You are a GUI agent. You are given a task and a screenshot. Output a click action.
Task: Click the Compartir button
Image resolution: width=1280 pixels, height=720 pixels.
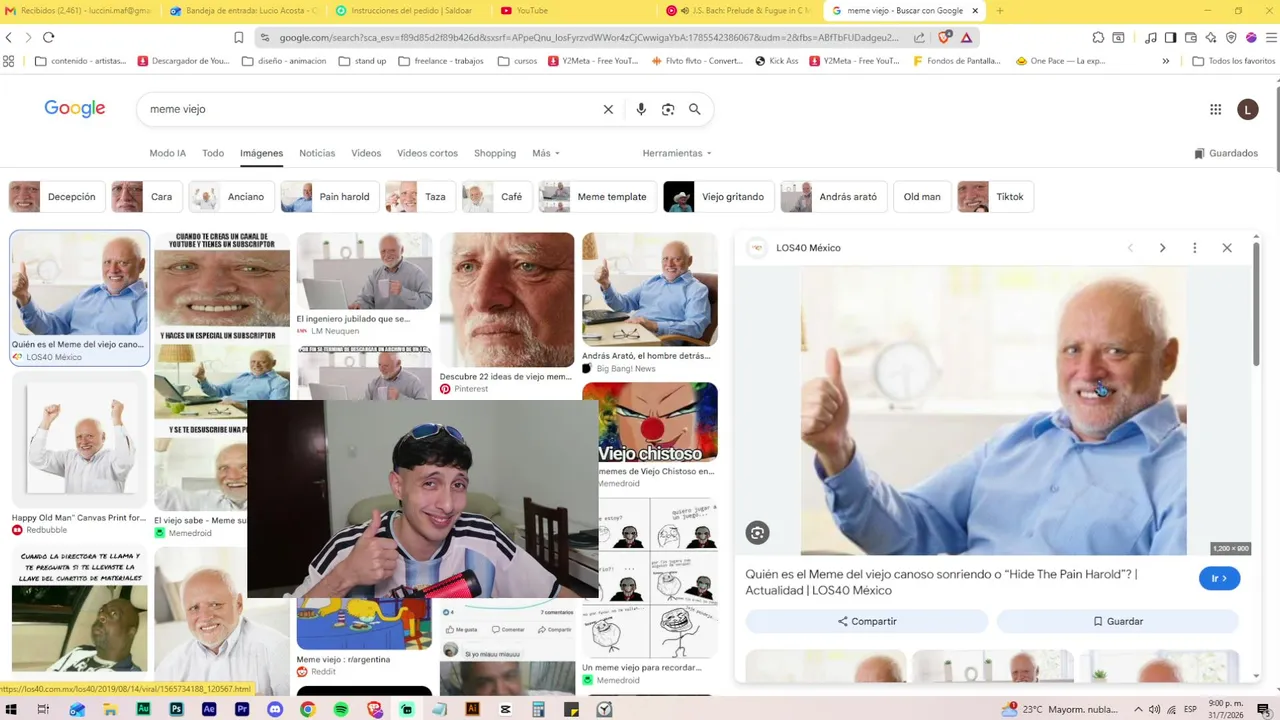click(x=867, y=621)
